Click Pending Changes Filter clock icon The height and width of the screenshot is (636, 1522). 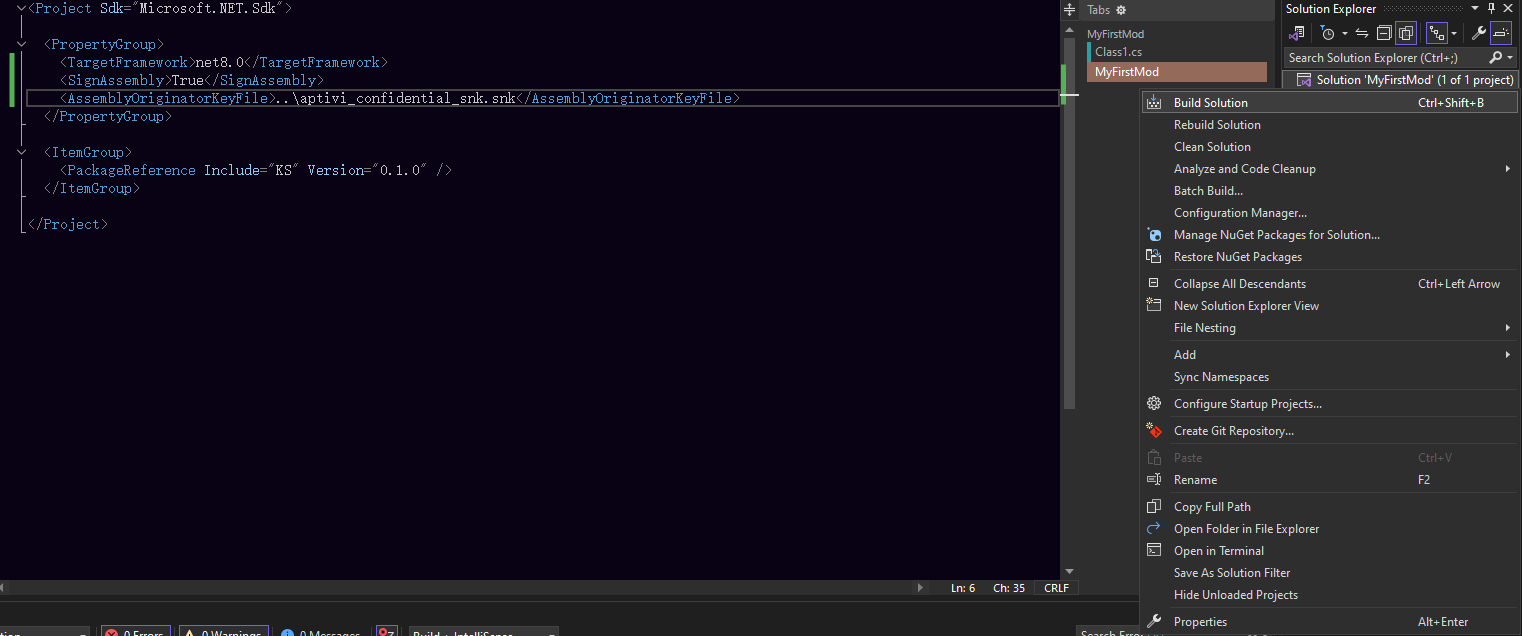[x=1327, y=33]
